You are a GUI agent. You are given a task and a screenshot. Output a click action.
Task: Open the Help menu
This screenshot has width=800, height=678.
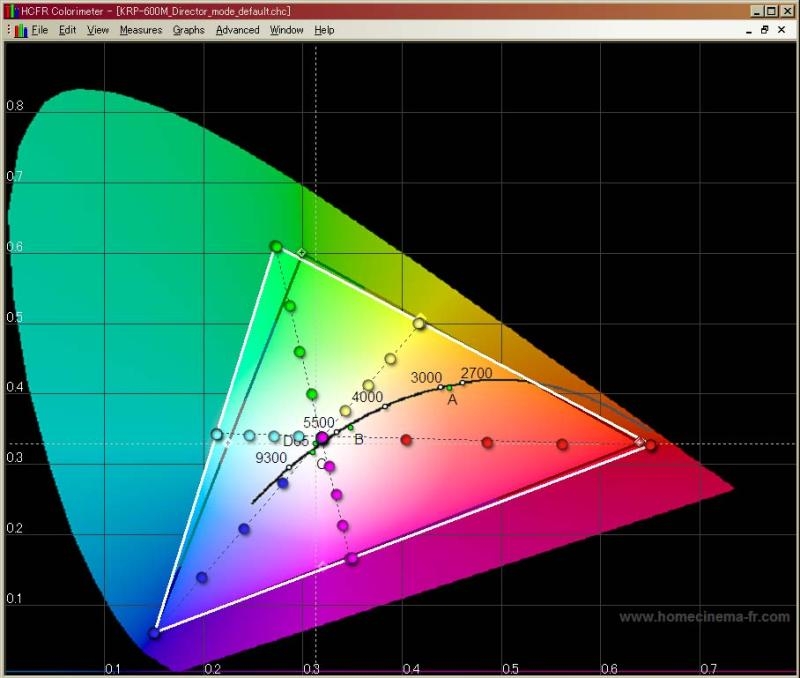(324, 30)
